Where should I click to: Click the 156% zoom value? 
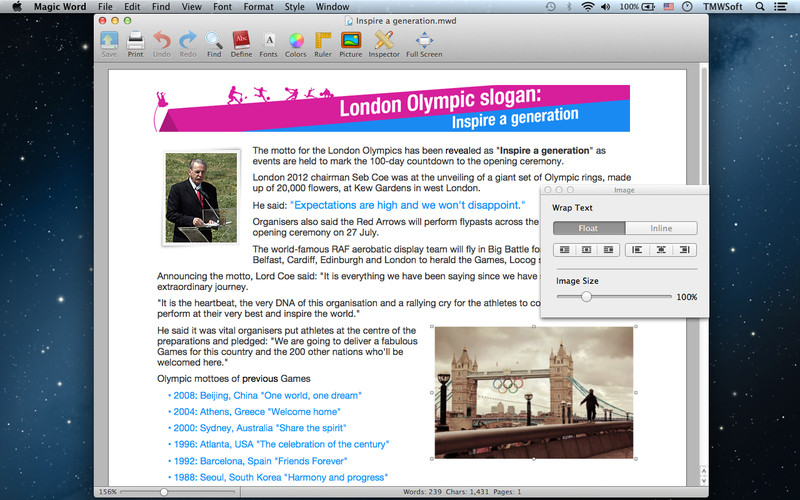pyautogui.click(x=108, y=492)
